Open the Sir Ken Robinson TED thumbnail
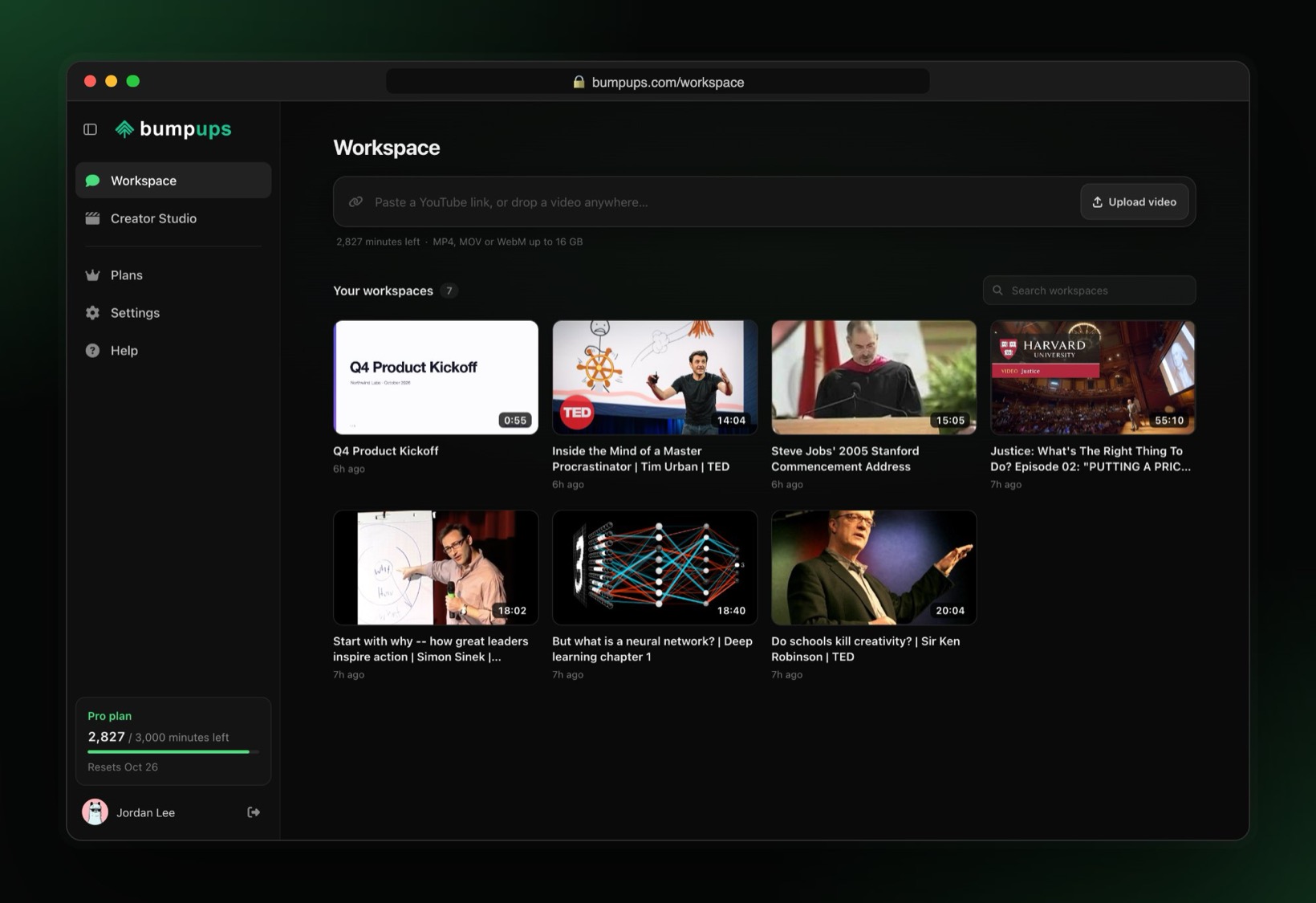 (874, 567)
